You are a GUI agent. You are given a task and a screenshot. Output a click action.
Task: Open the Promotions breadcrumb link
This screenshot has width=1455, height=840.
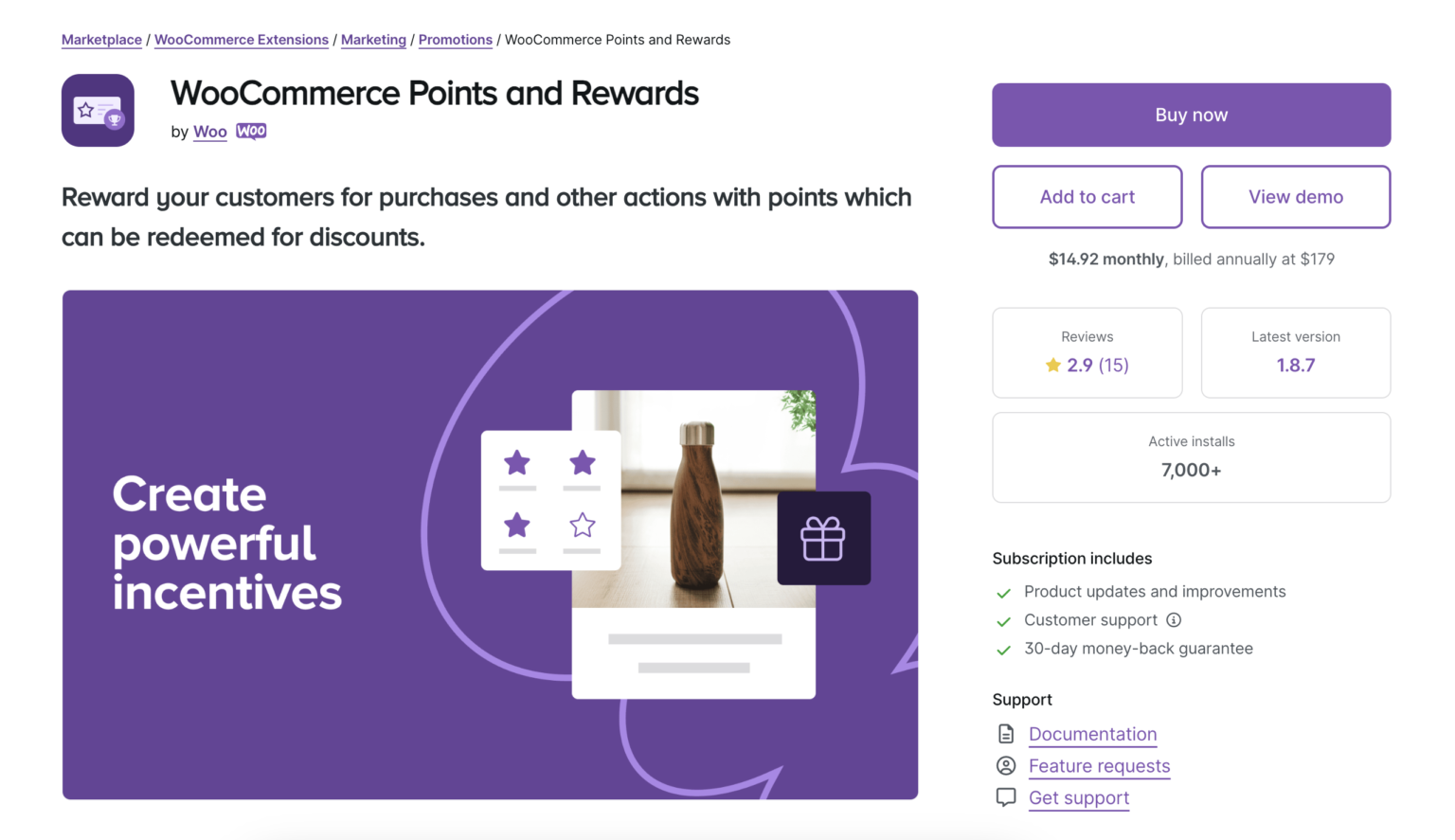tap(456, 39)
